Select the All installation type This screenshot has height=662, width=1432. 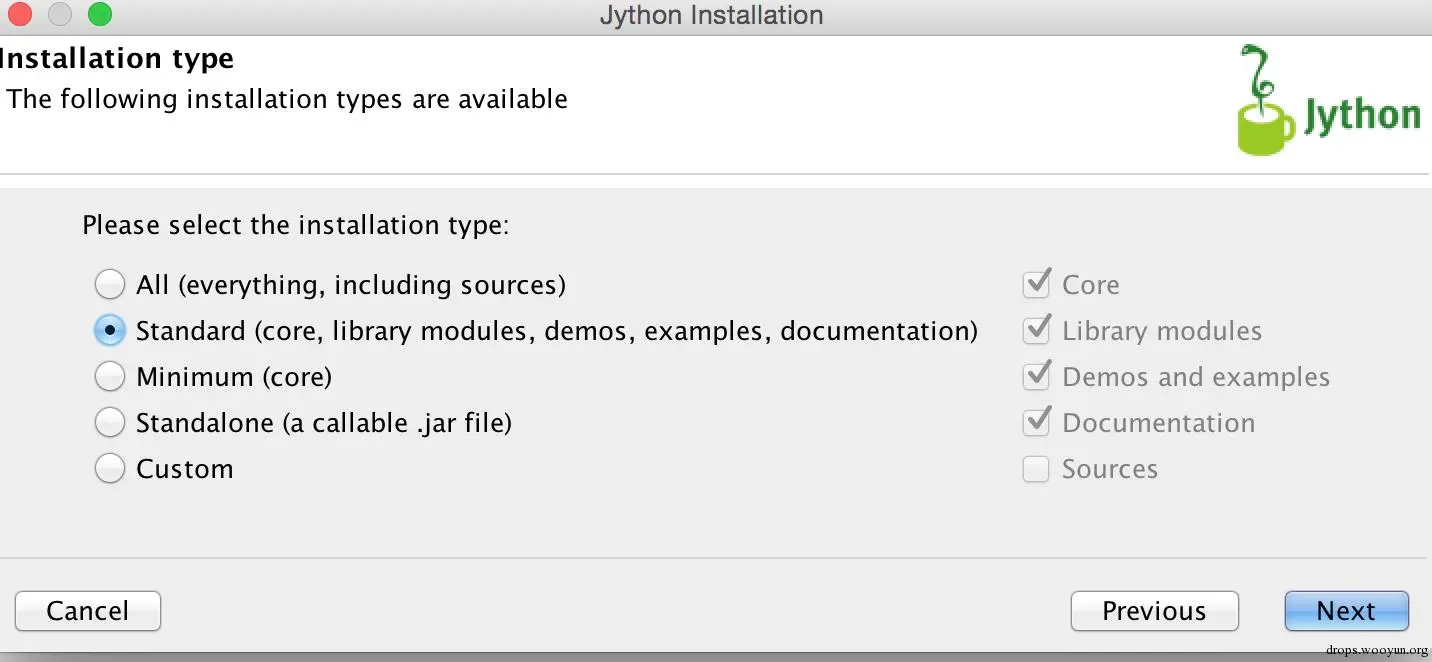point(110,285)
